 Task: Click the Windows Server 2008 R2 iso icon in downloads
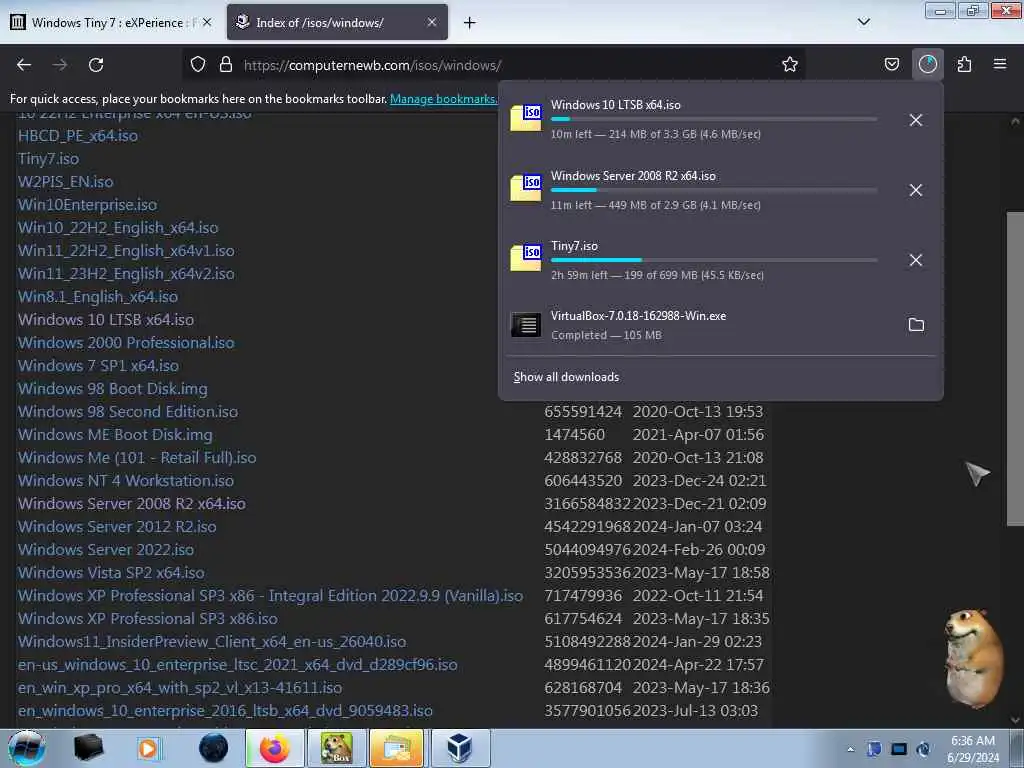[x=526, y=188]
